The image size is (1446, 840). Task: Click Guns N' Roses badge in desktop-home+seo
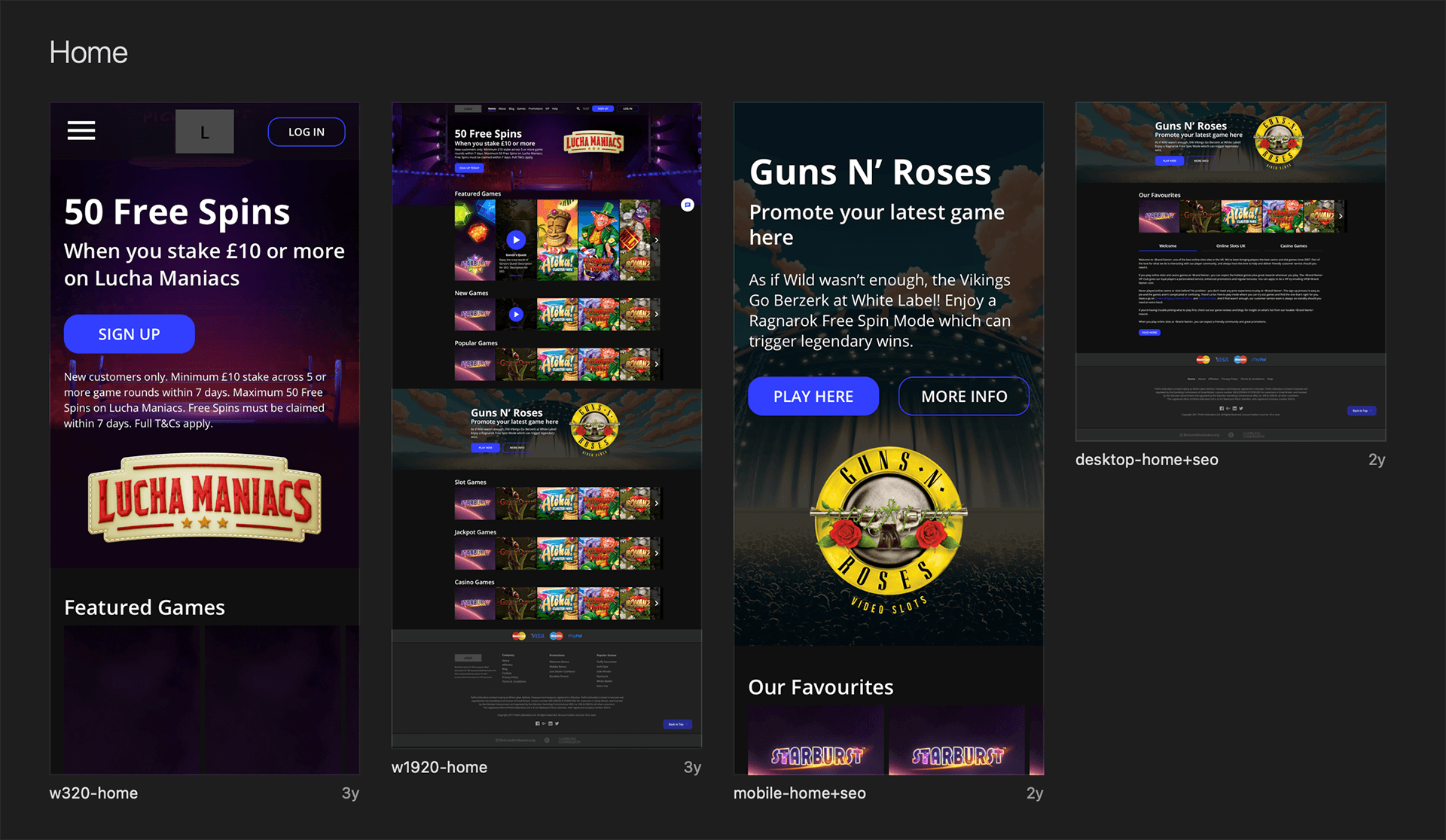click(1278, 142)
